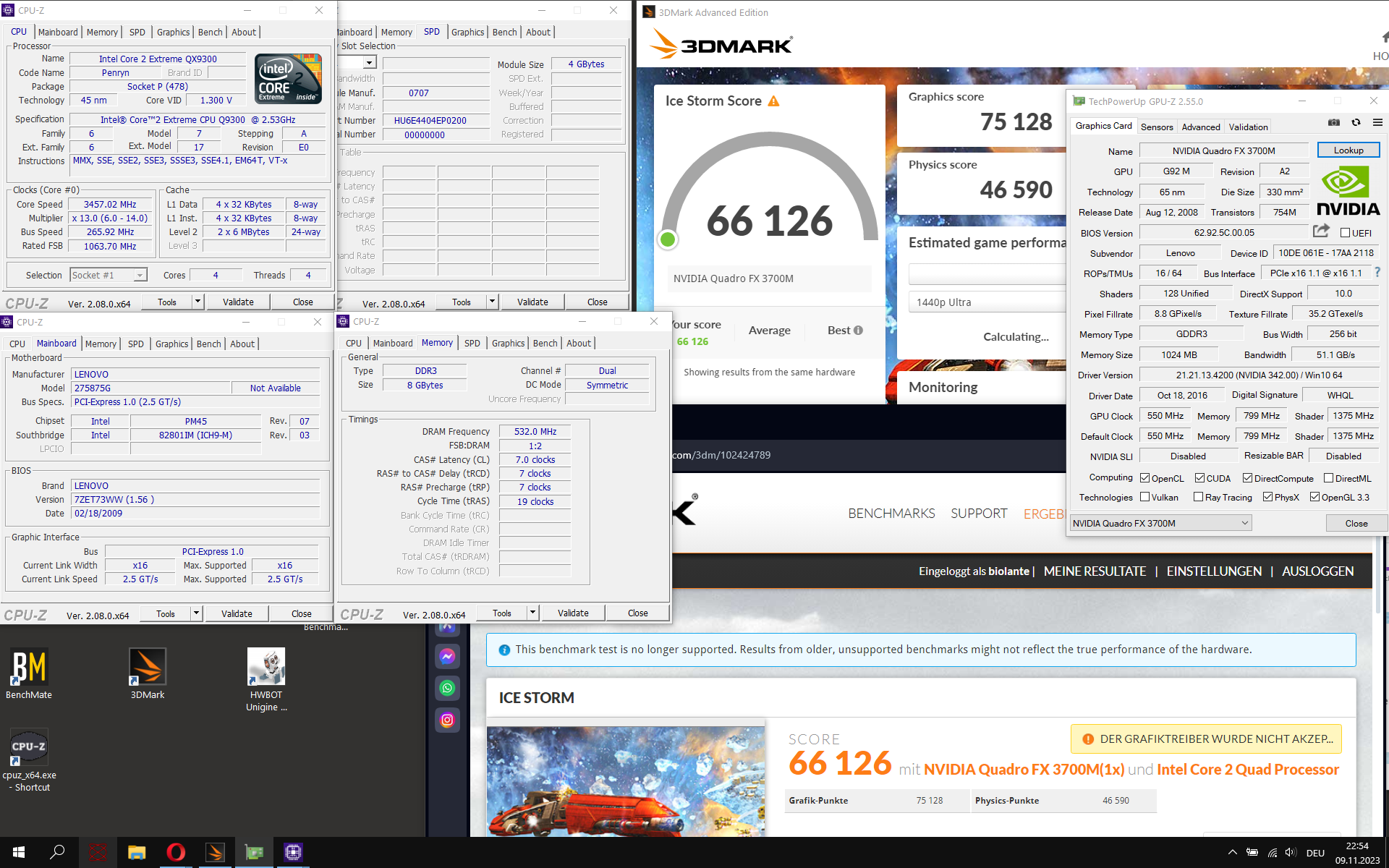
Task: Open the GPU-Z hamburger menu
Action: coord(1377,123)
